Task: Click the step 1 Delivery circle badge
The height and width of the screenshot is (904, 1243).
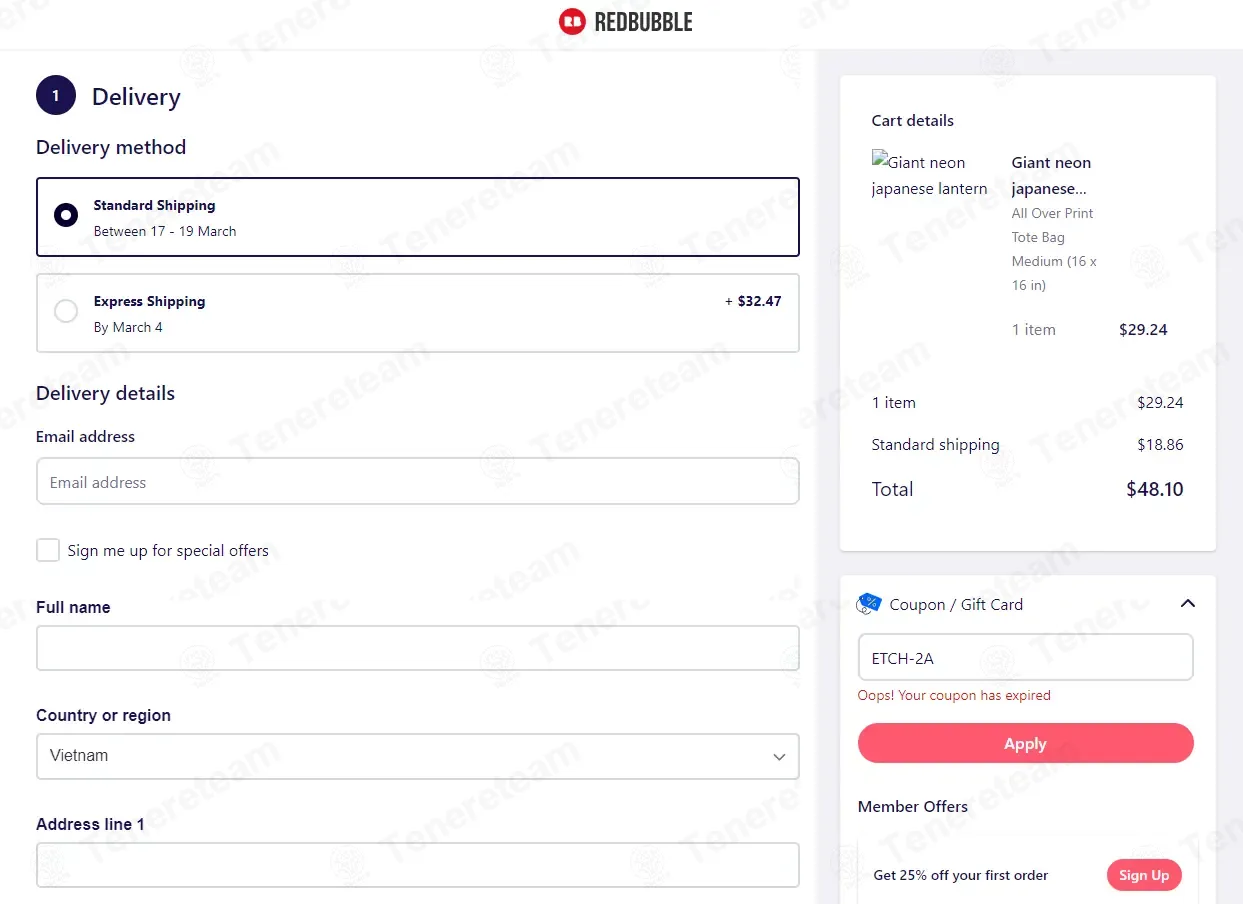Action: pos(56,96)
